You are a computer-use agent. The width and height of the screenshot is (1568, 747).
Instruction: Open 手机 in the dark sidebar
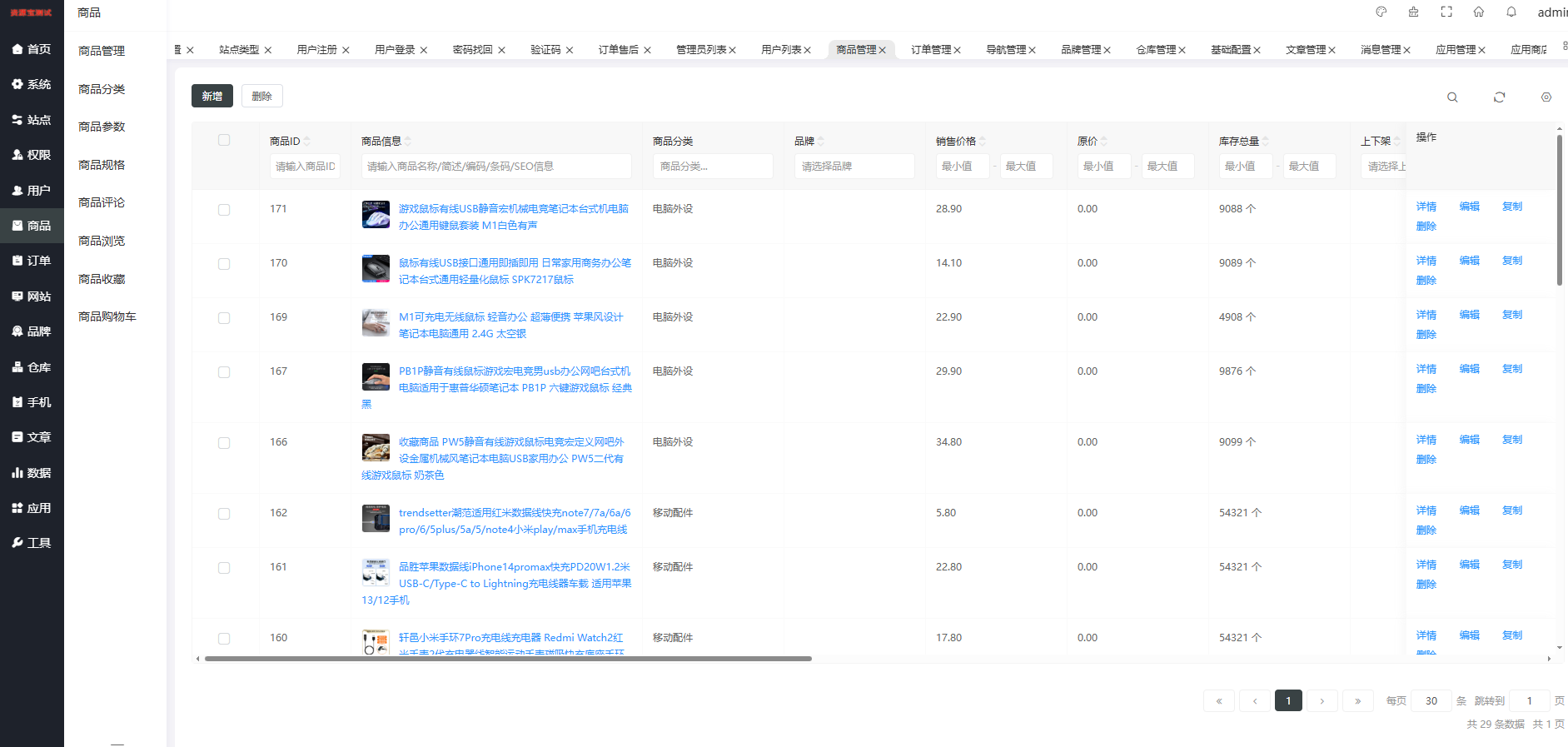click(x=32, y=402)
